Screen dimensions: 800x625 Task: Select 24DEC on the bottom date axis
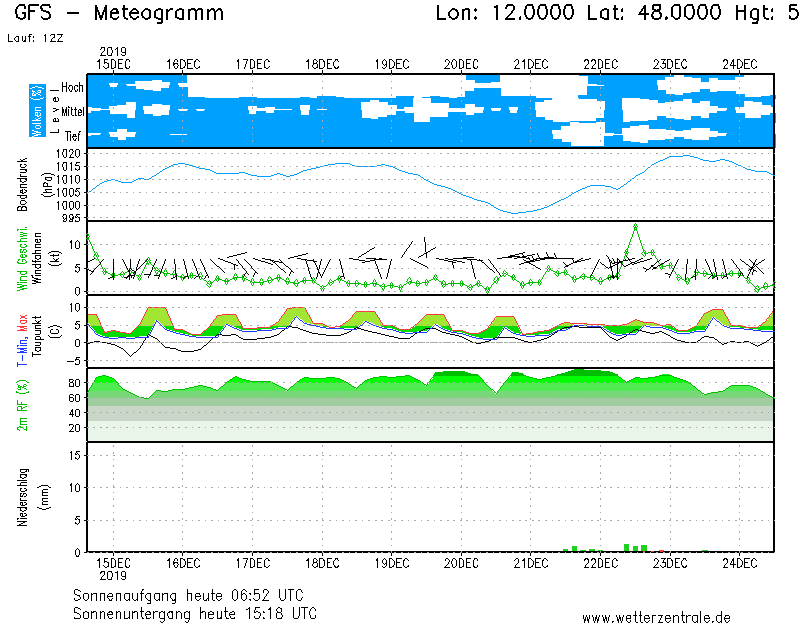click(x=740, y=564)
